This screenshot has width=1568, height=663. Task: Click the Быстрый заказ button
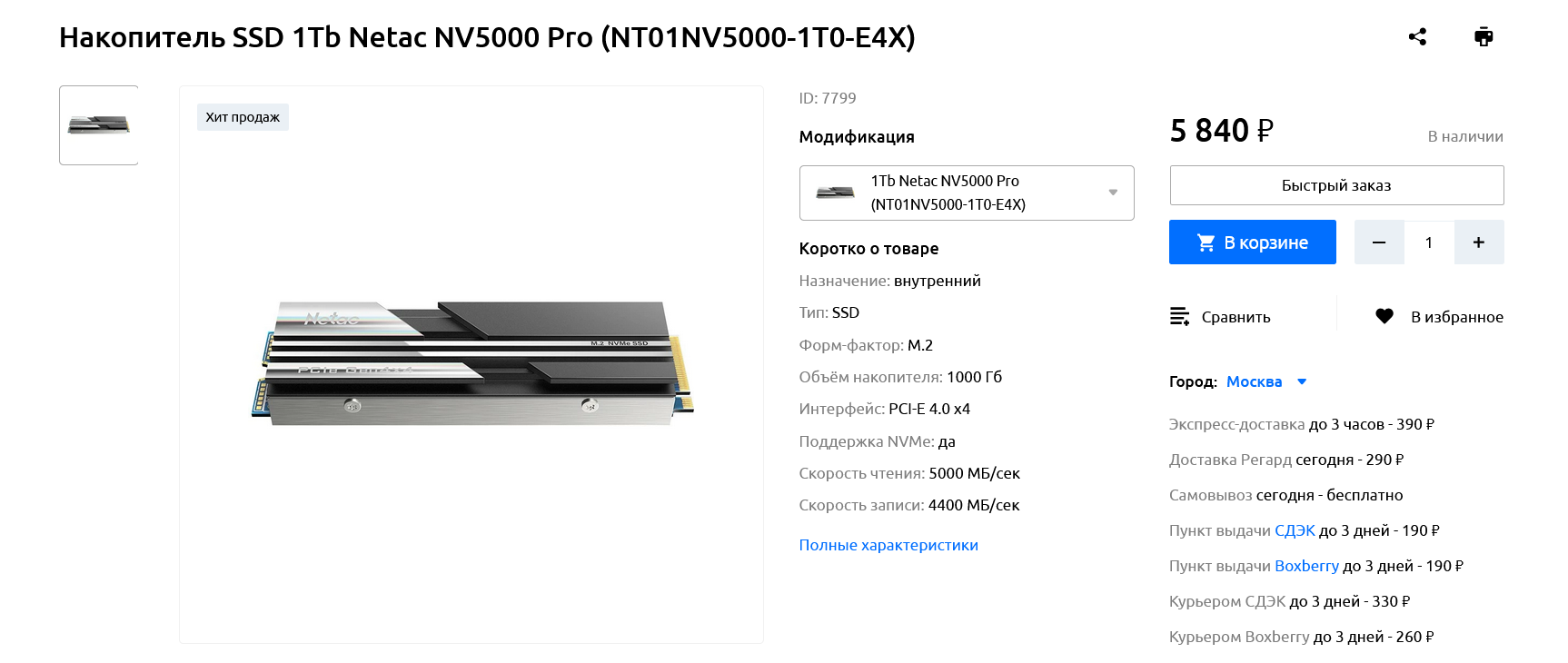pyautogui.click(x=1336, y=185)
